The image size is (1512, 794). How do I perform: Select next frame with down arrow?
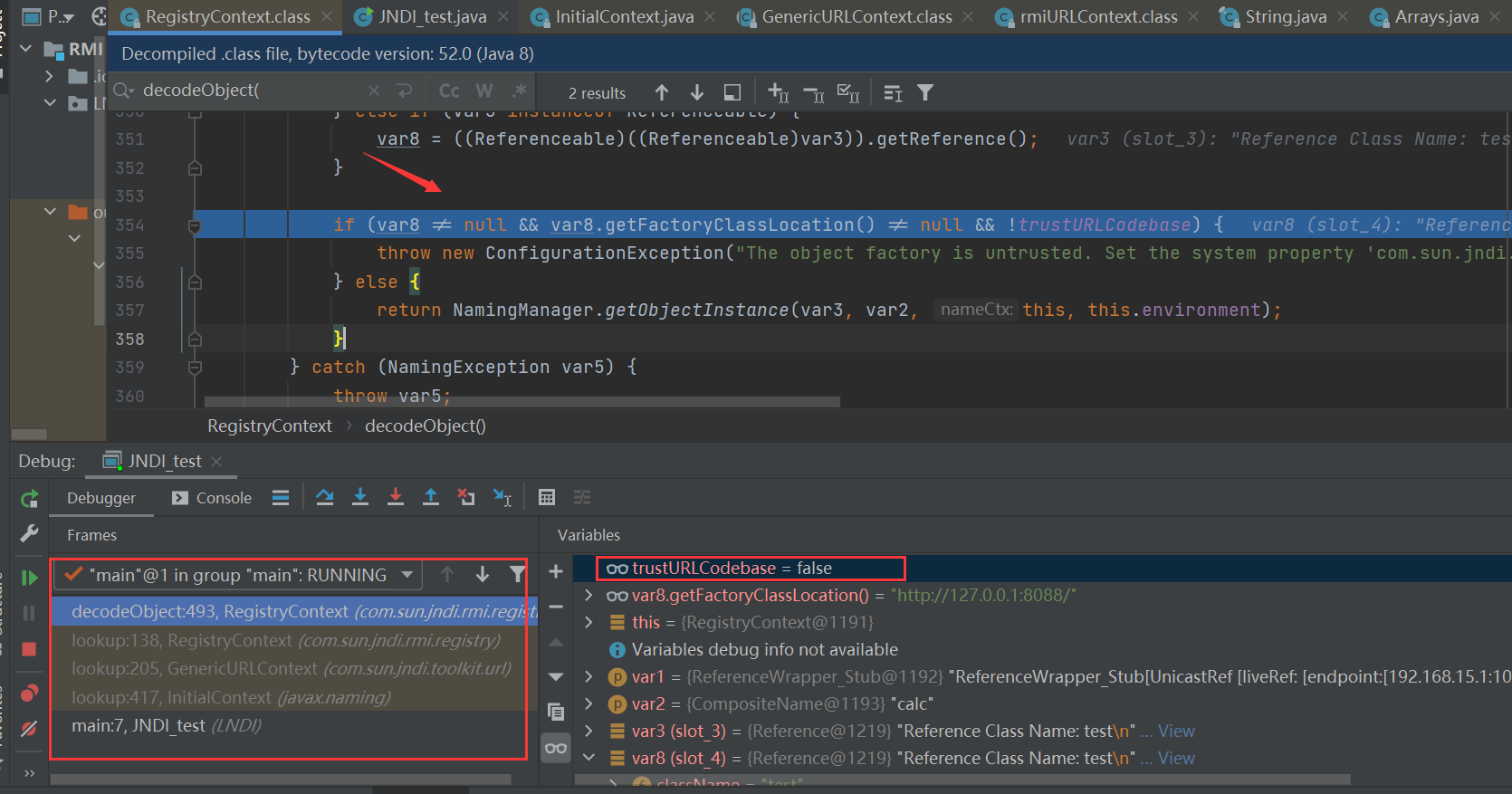click(483, 575)
